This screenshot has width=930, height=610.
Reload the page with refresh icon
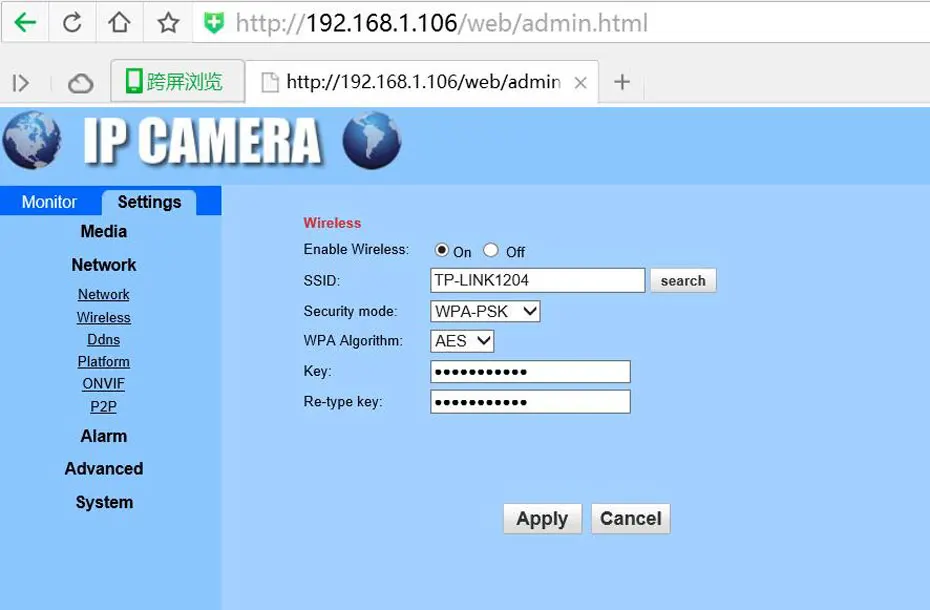(x=72, y=23)
